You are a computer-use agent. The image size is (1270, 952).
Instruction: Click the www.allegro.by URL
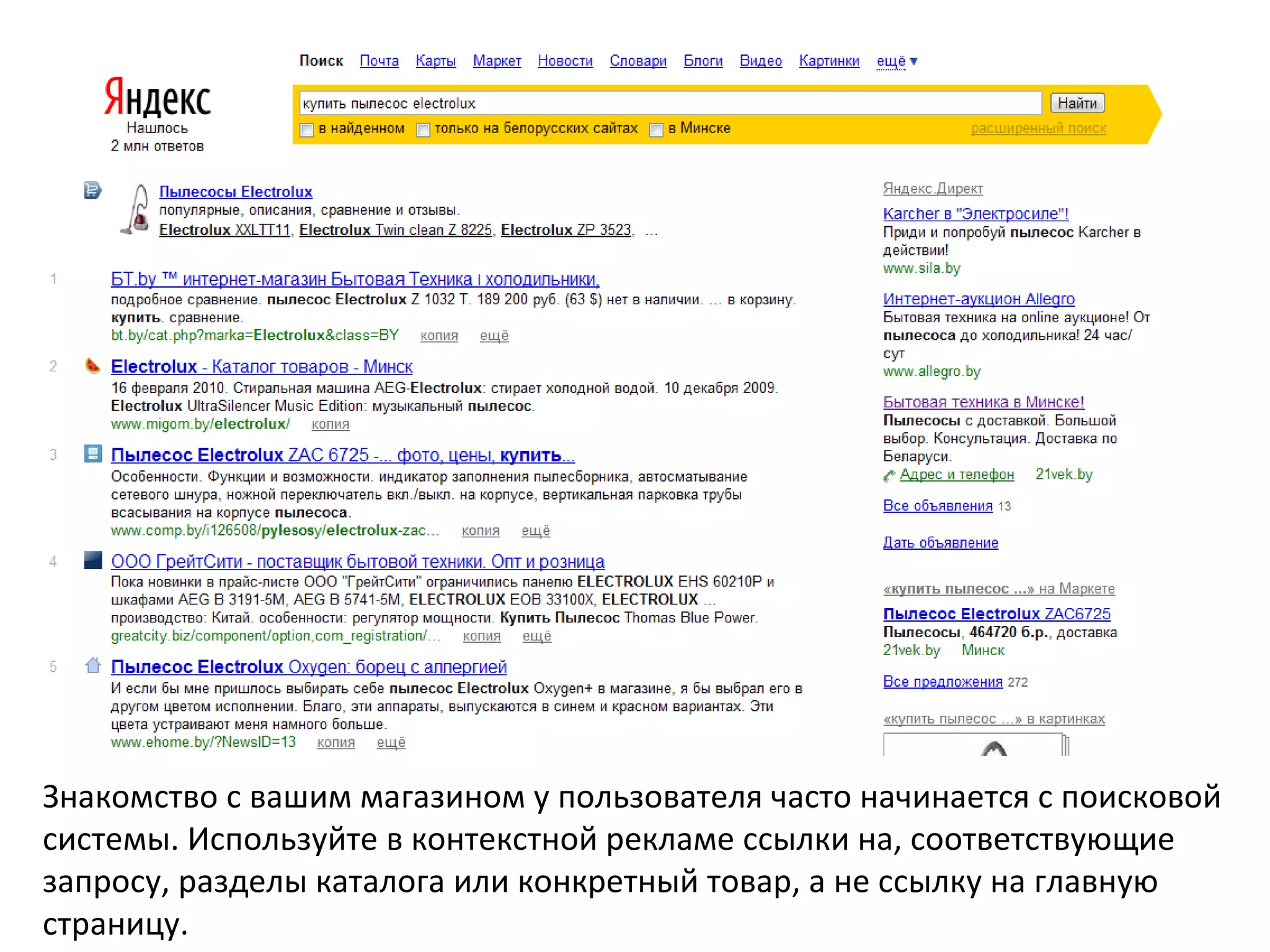pyautogui.click(x=931, y=371)
